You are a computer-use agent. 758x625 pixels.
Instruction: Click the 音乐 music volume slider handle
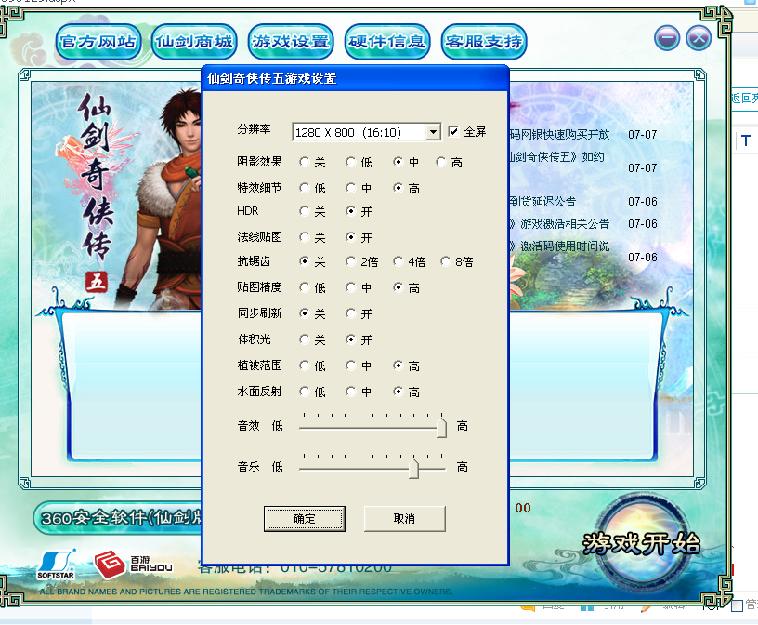[413, 468]
